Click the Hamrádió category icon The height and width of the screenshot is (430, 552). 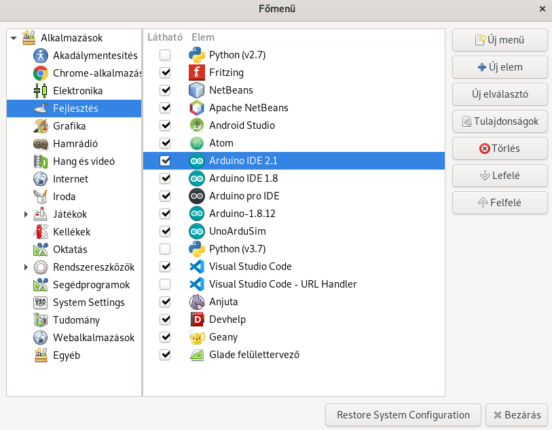click(x=40, y=144)
